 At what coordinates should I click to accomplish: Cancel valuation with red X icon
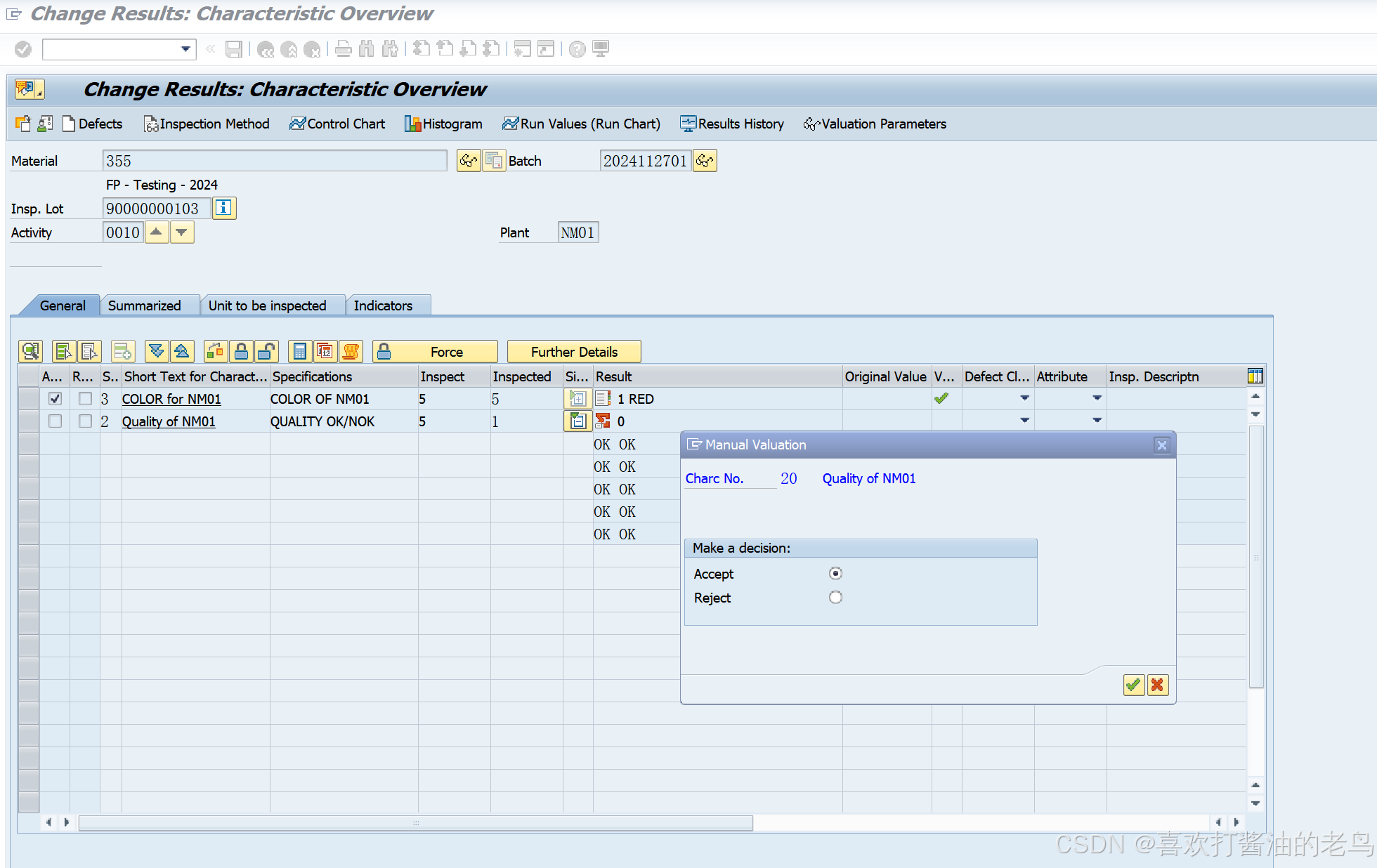click(1157, 685)
